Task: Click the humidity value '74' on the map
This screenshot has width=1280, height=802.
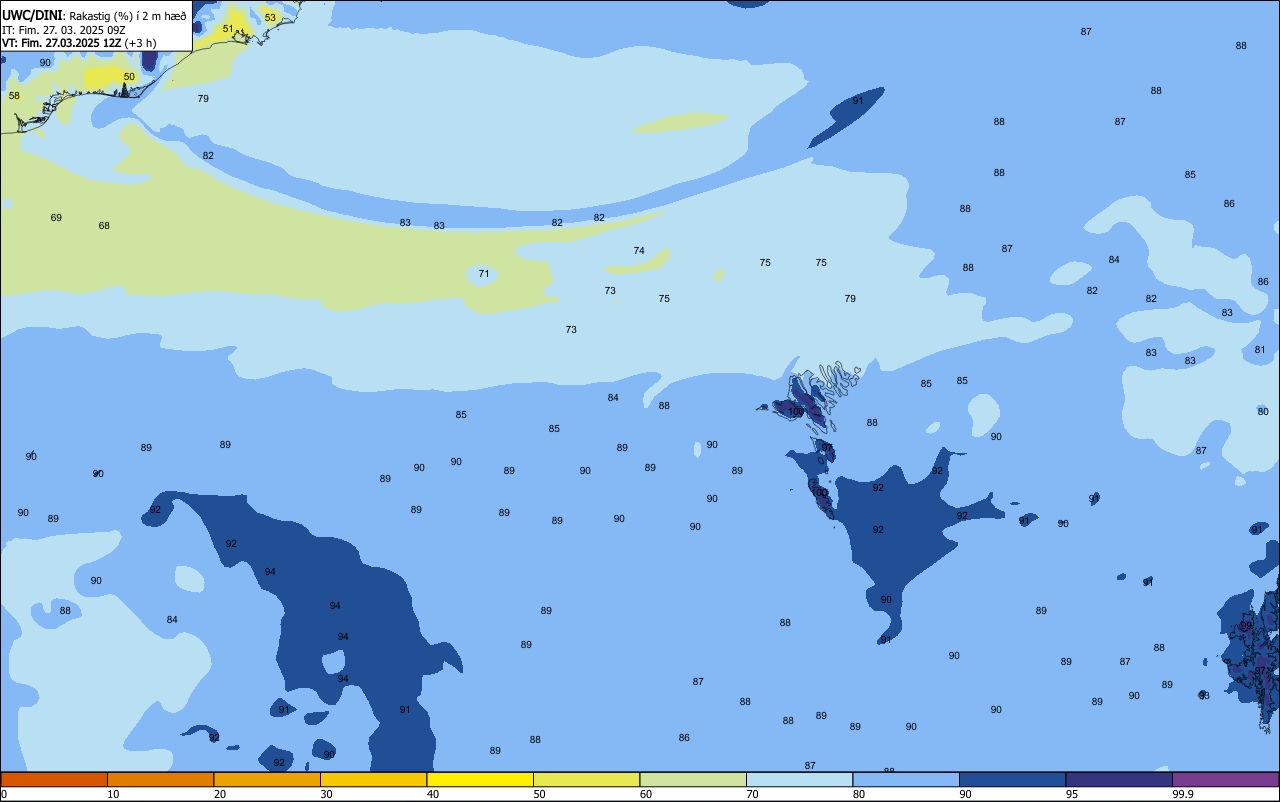Action: click(x=639, y=251)
